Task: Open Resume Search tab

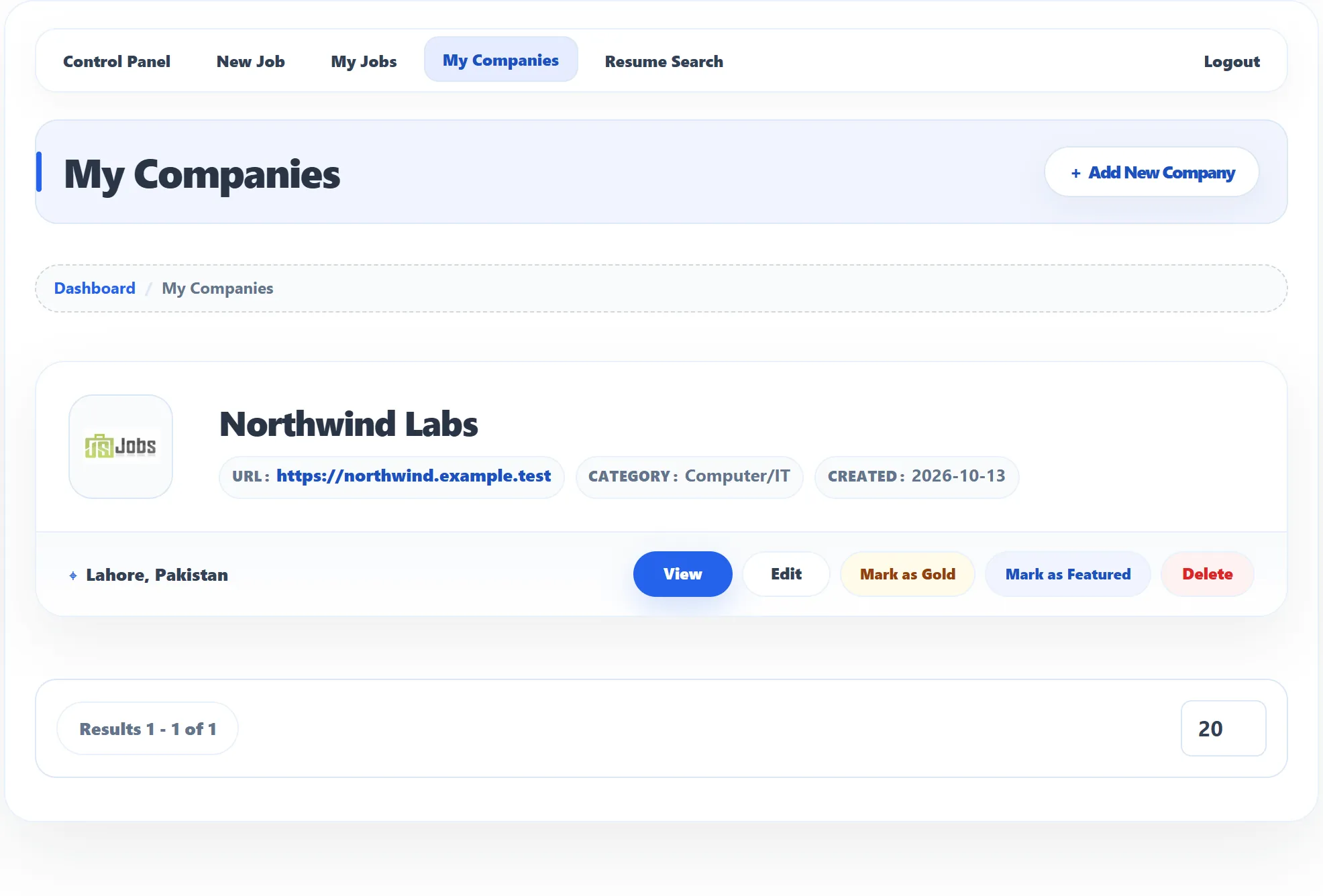Action: click(x=664, y=61)
